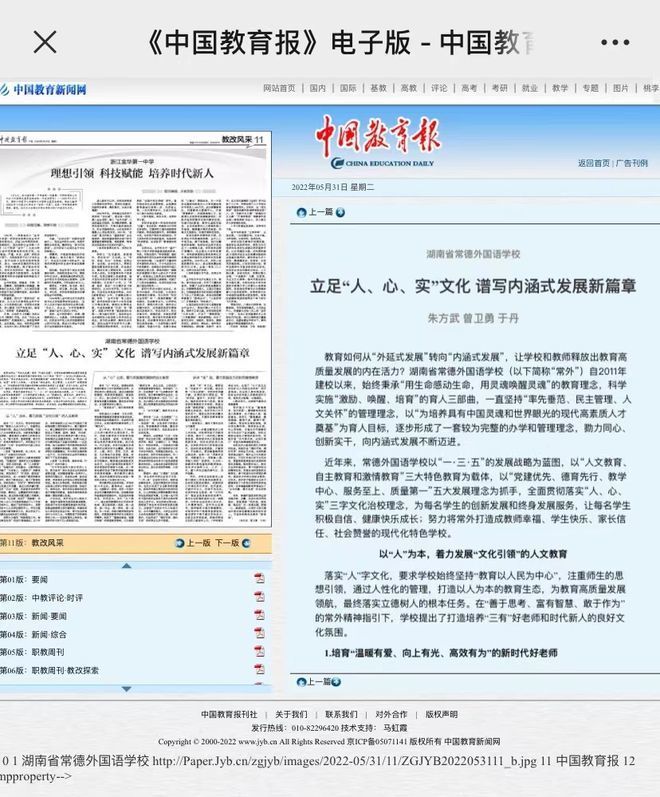660x797 pixels.
Task: Open the 国际 navigation item
Action: point(348,88)
